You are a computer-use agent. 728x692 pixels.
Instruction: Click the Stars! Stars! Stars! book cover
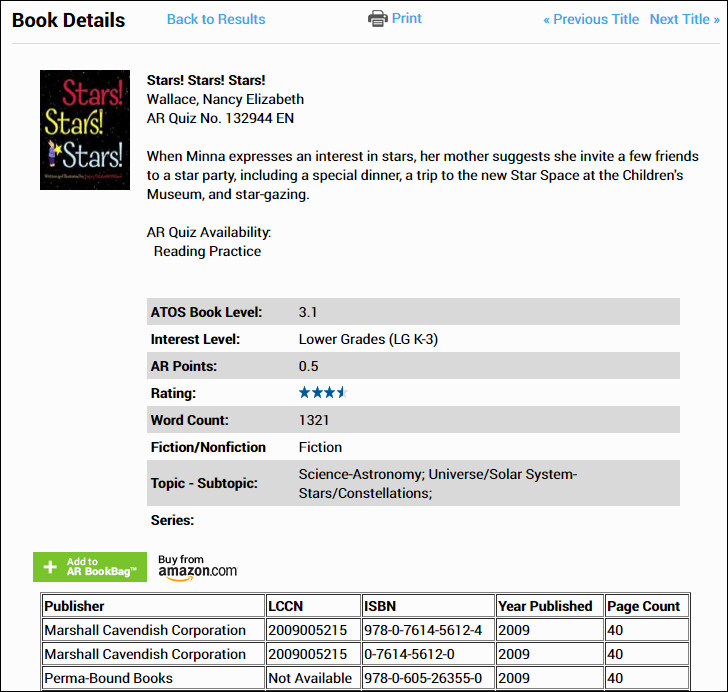pos(85,130)
